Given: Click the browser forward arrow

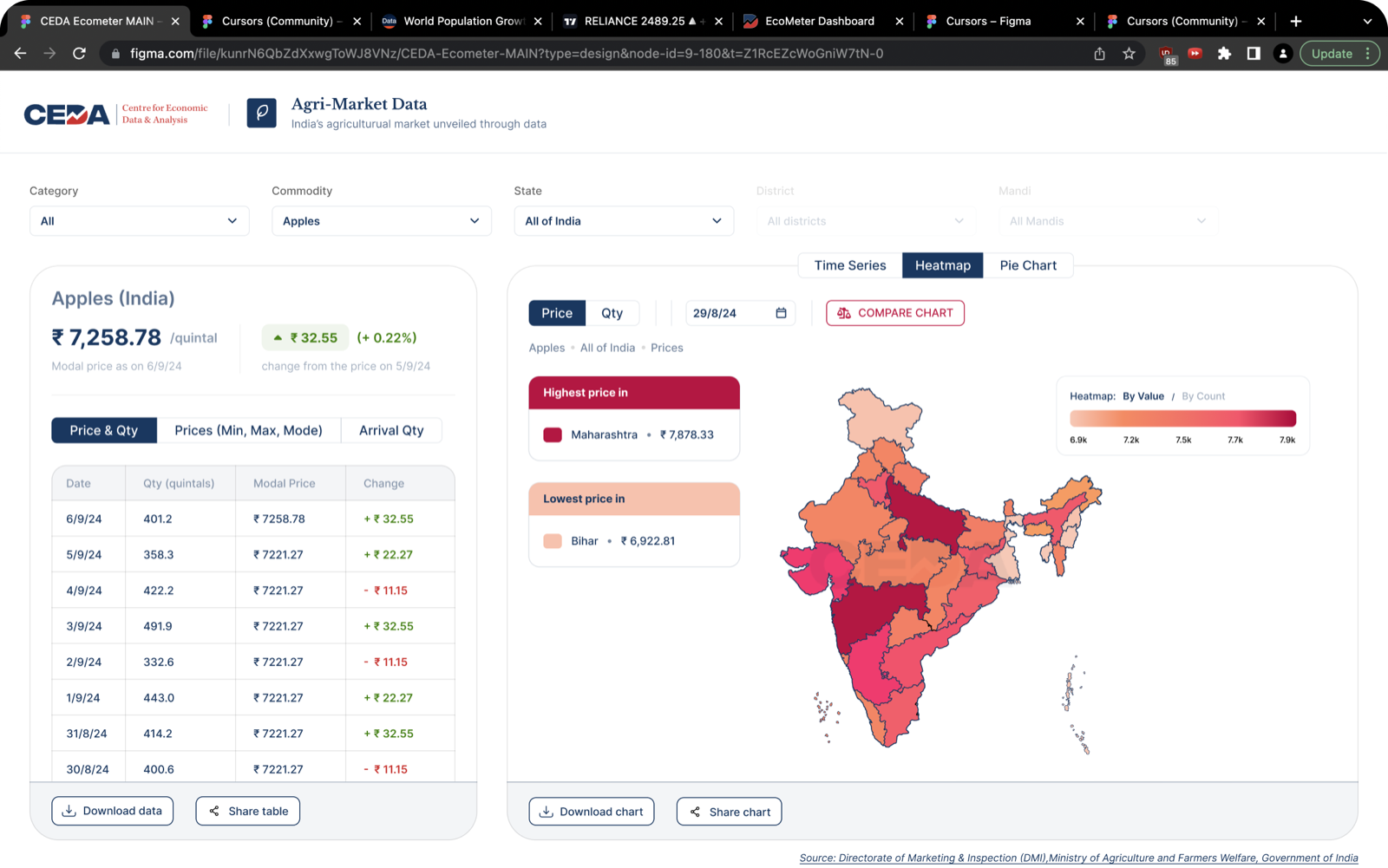Looking at the screenshot, I should click(49, 54).
